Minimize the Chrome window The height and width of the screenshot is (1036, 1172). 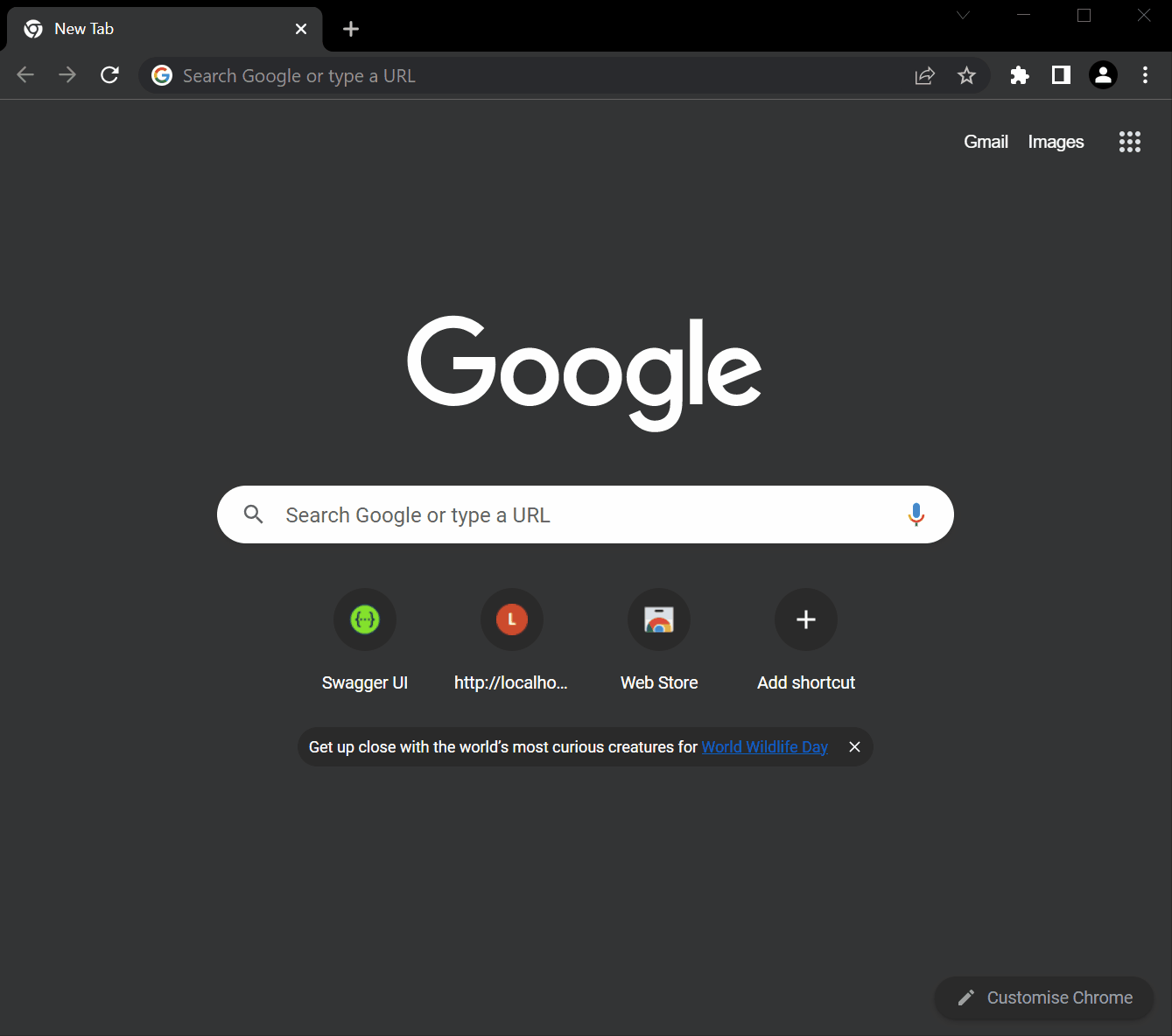click(x=1023, y=15)
